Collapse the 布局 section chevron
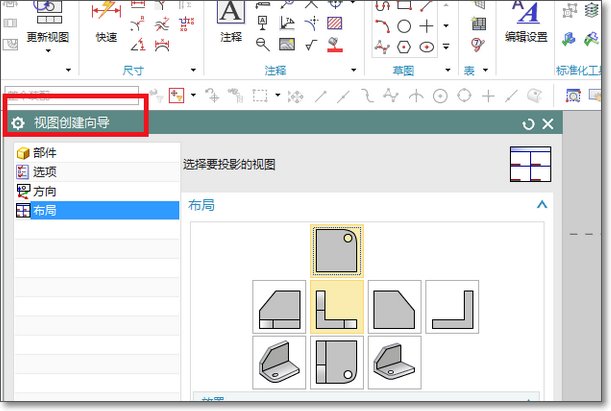This screenshot has height=411, width=611. click(x=542, y=205)
